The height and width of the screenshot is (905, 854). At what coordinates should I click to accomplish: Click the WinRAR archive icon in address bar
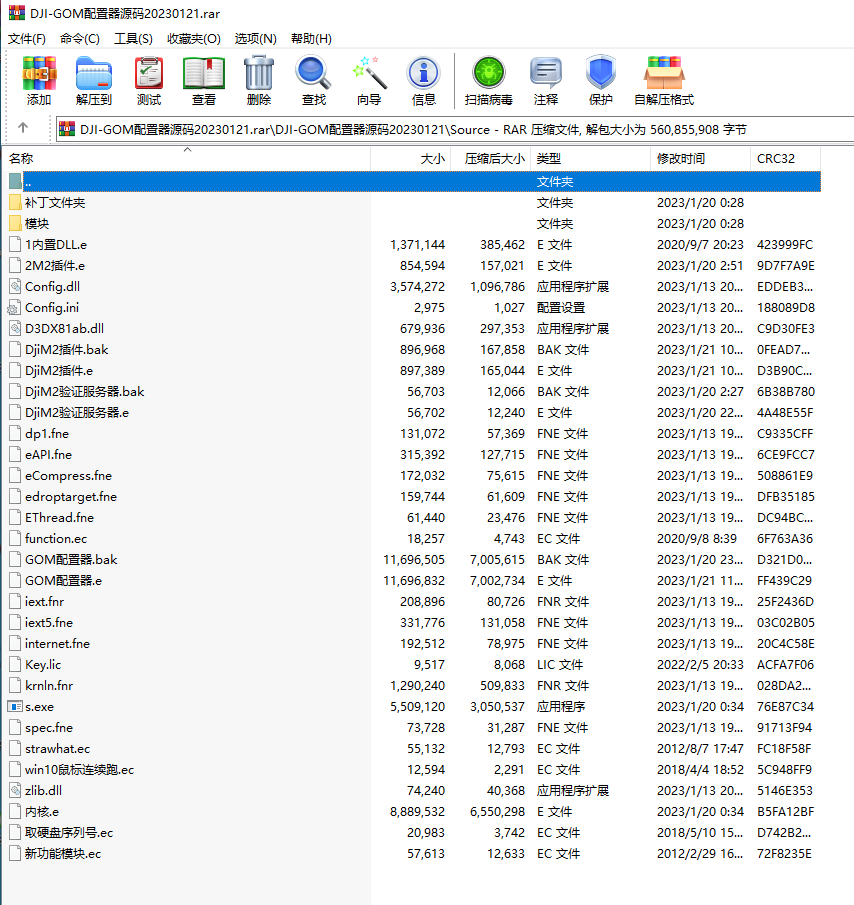tap(67, 129)
